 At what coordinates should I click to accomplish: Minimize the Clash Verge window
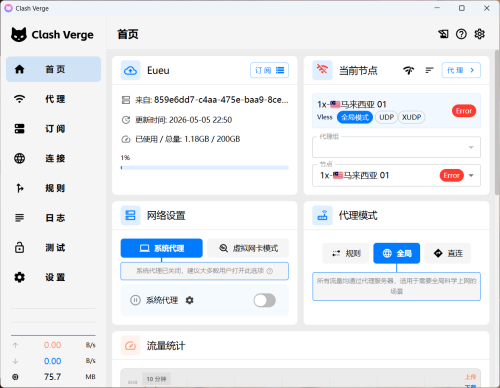pos(437,8)
